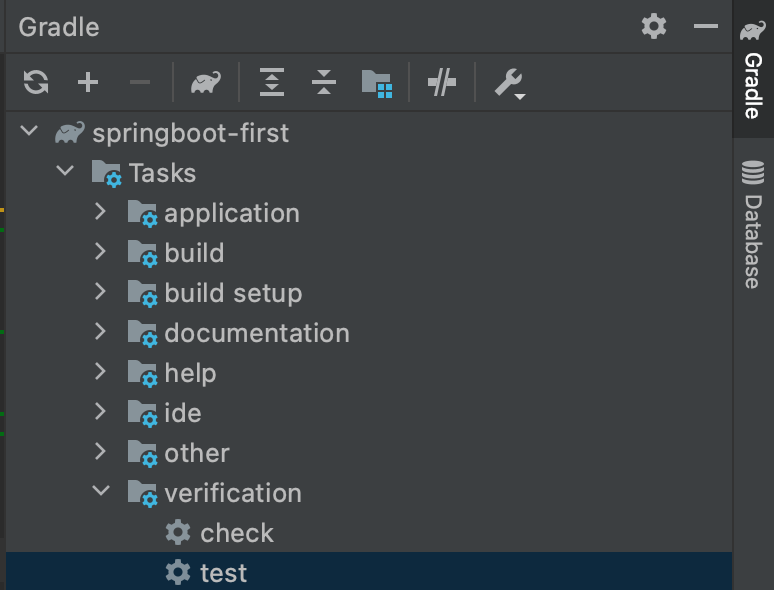The height and width of the screenshot is (590, 774).
Task: Expand the help task group
Action: click(x=100, y=371)
